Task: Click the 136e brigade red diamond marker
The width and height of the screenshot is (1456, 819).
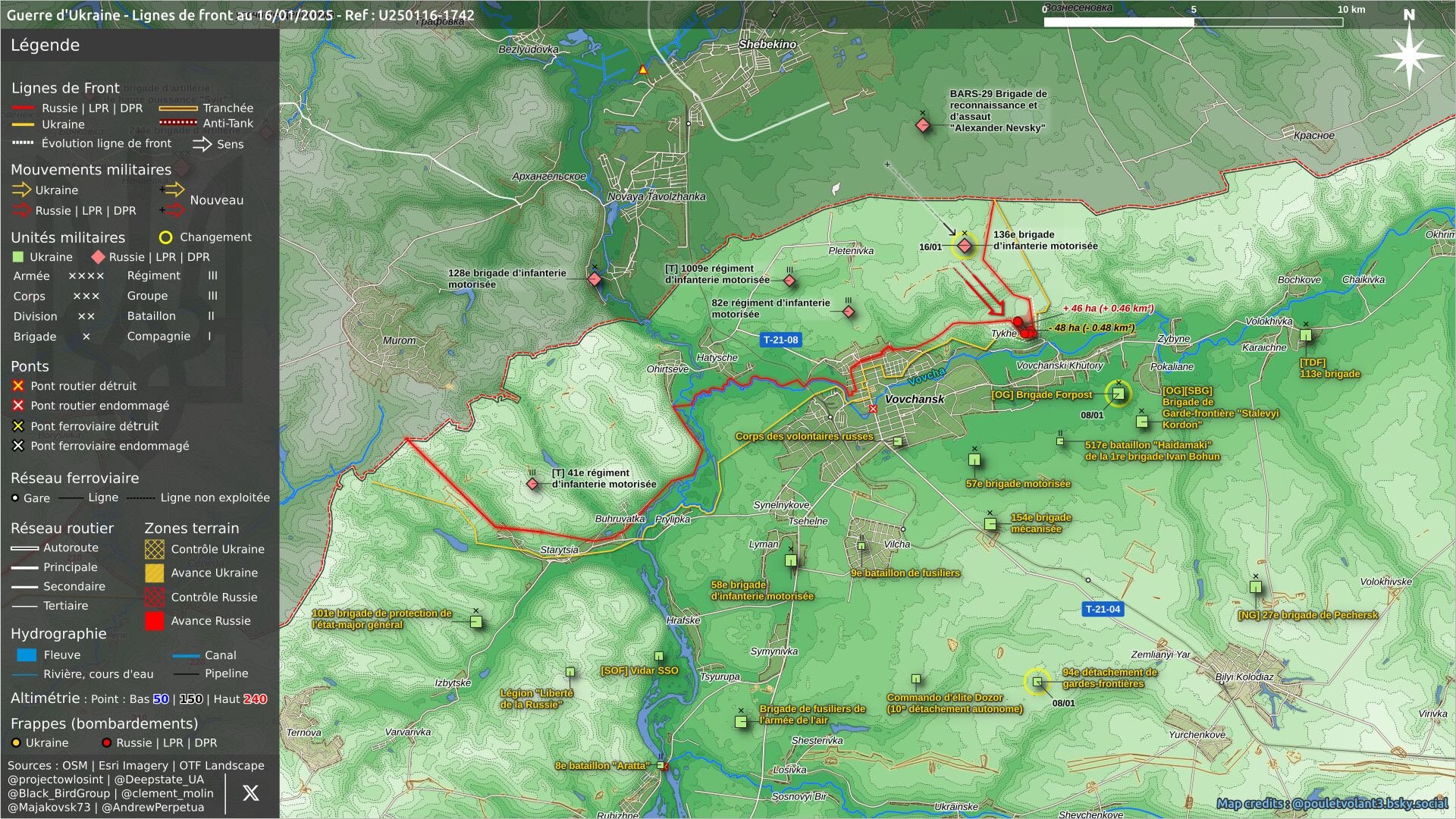Action: (x=965, y=246)
